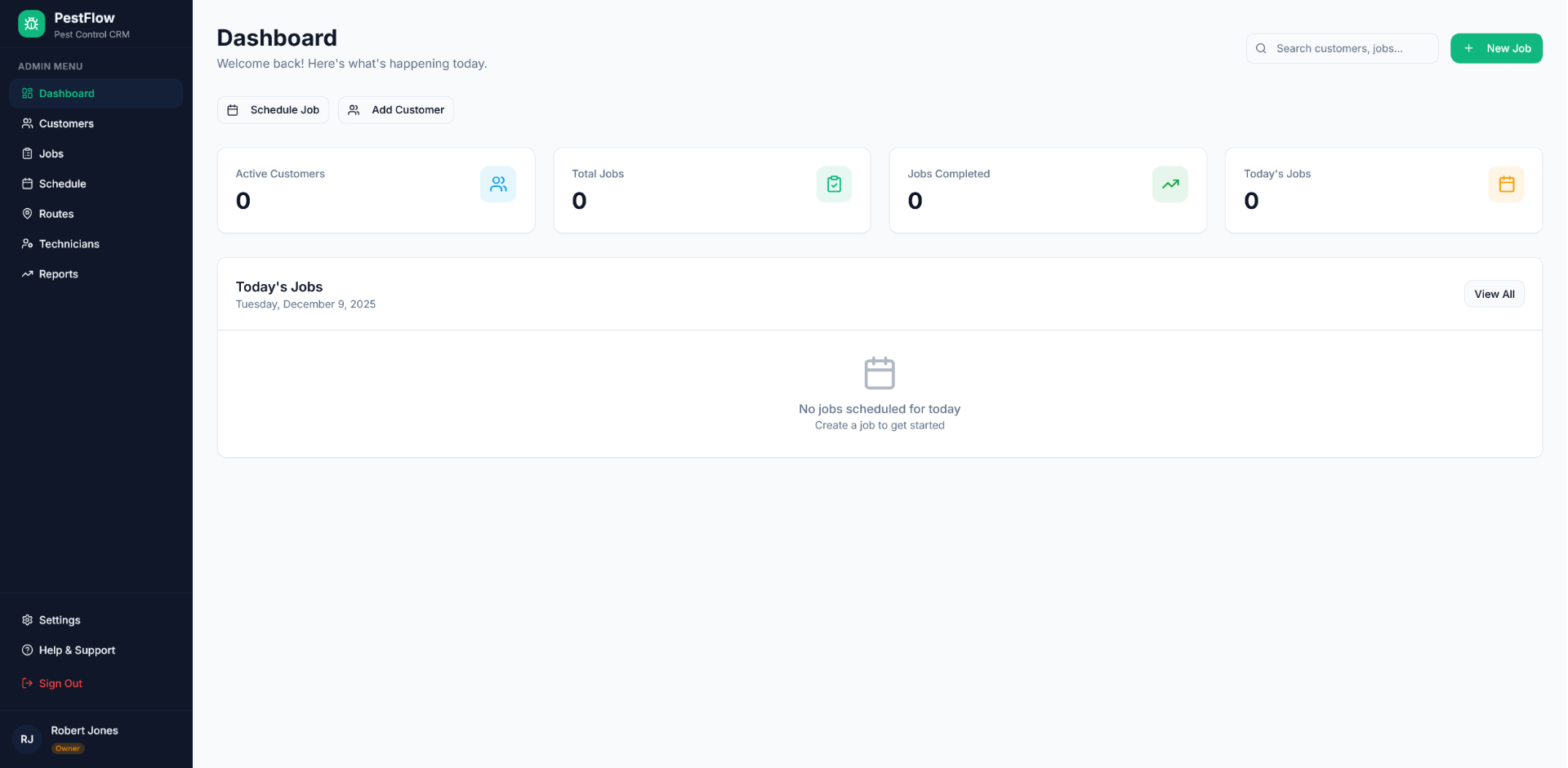The height and width of the screenshot is (768, 1568).
Task: Click the 'Tuesday, December 9, 2025' date
Action: tap(305, 304)
